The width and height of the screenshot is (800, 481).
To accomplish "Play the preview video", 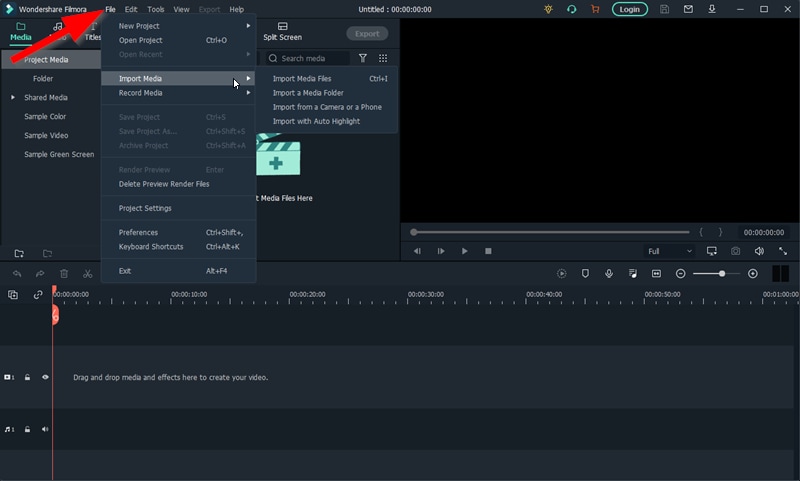I will (464, 251).
